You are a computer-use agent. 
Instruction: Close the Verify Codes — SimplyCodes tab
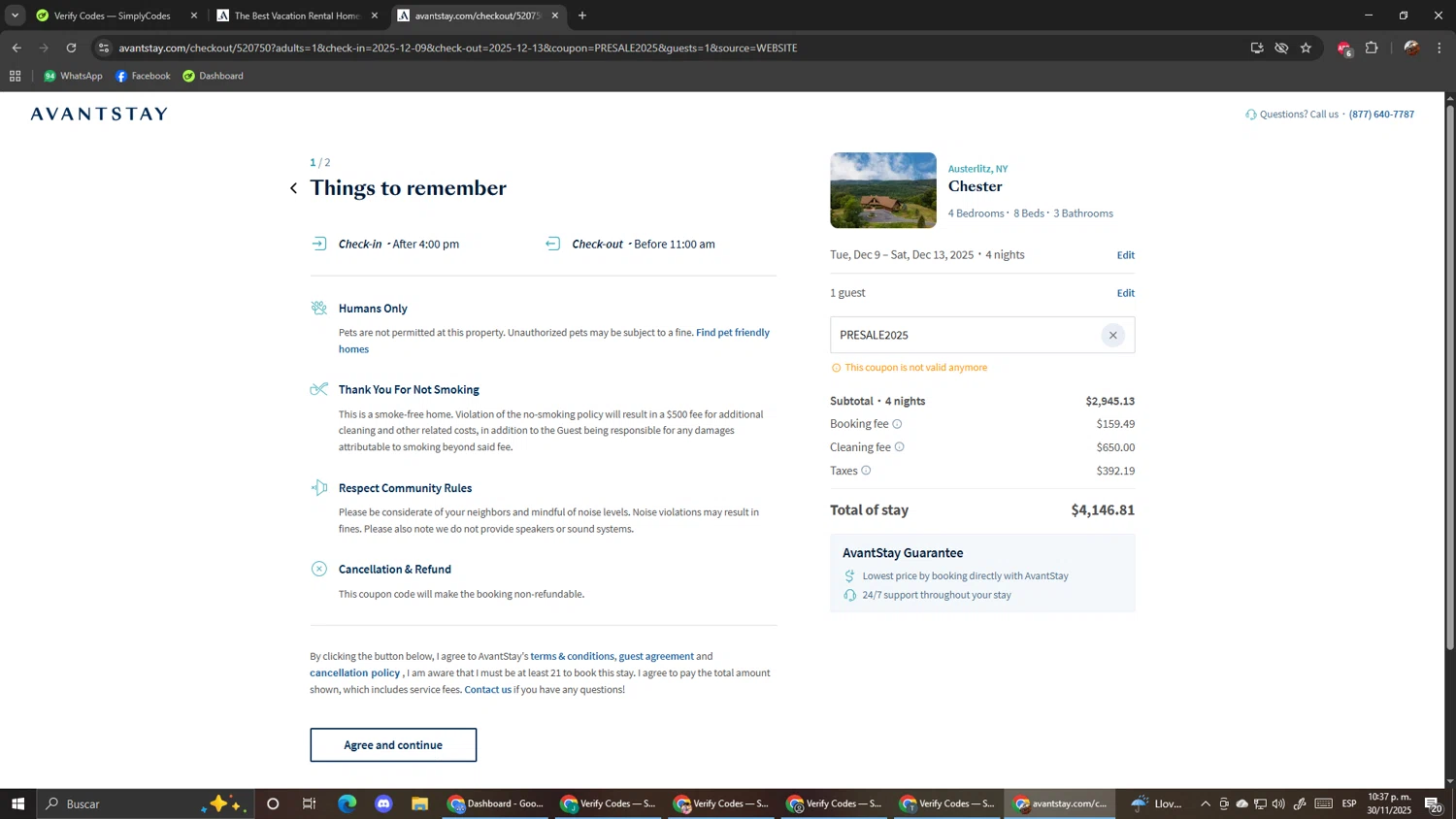pyautogui.click(x=194, y=16)
